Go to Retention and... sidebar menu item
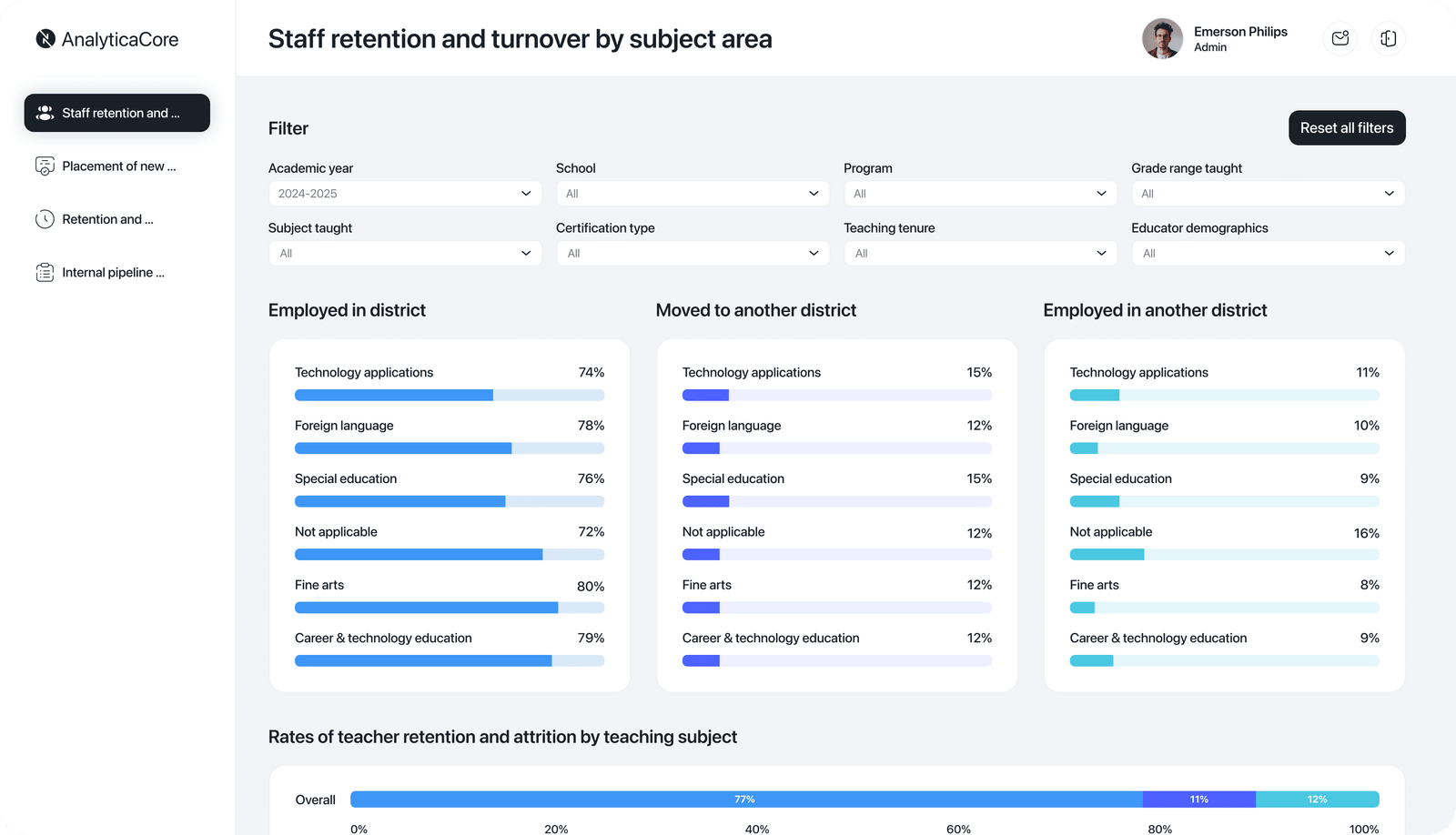This screenshot has width=1456, height=835. (x=107, y=219)
